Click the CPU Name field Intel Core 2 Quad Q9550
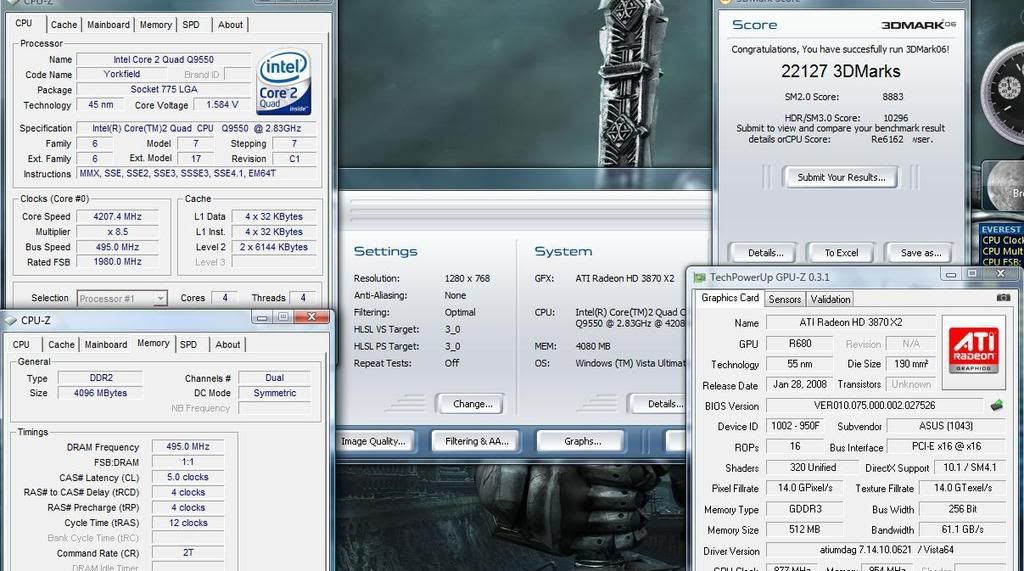 pyautogui.click(x=163, y=59)
